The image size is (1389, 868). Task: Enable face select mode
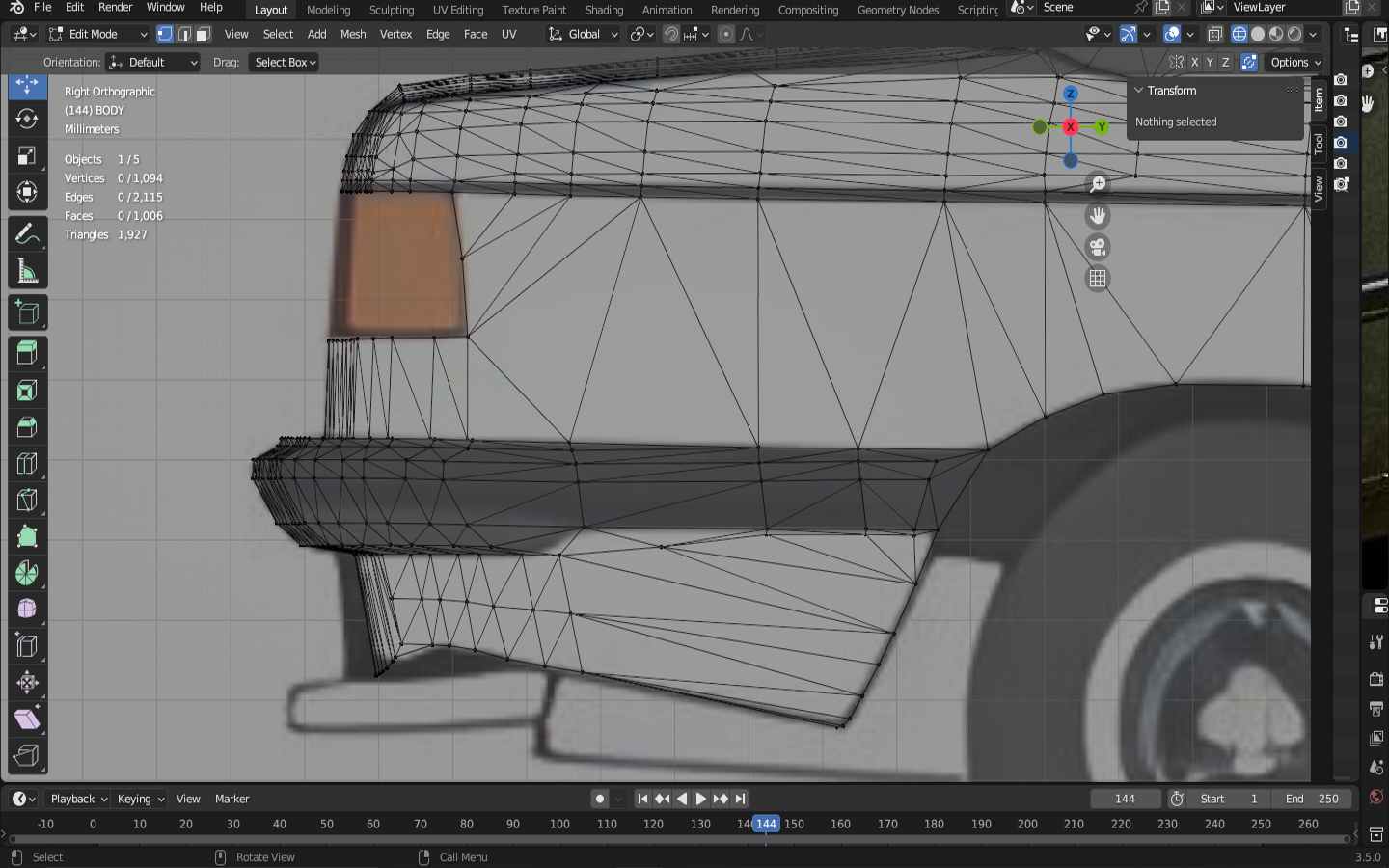(204, 34)
